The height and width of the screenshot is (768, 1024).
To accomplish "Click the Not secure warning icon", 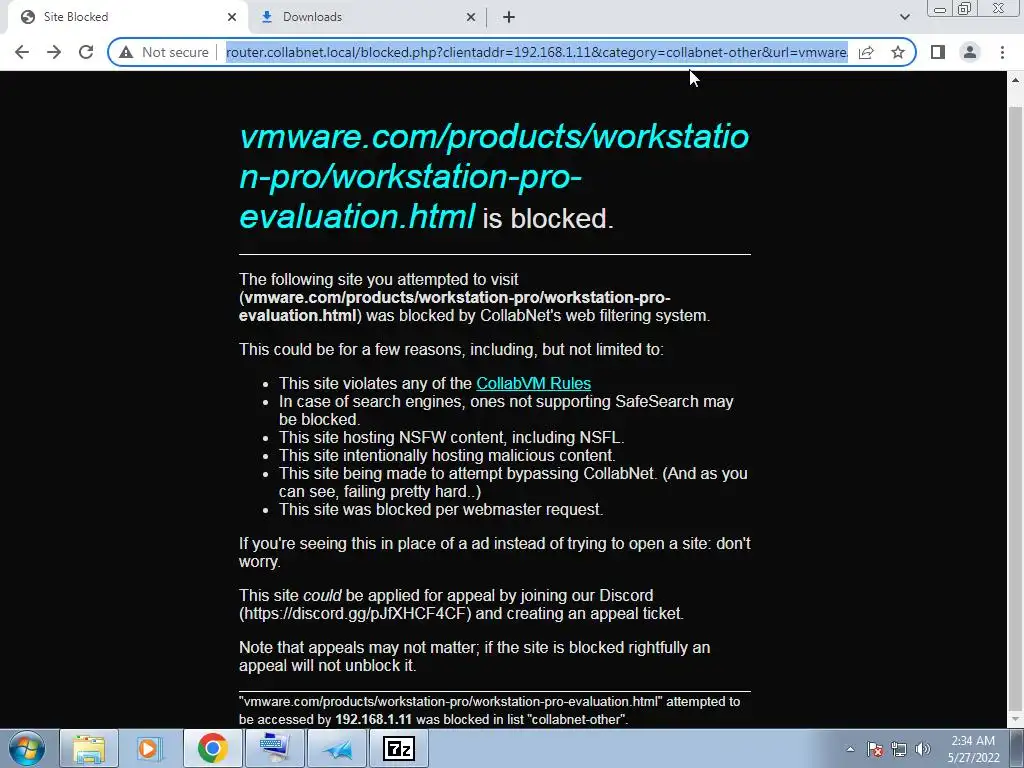I will point(126,52).
